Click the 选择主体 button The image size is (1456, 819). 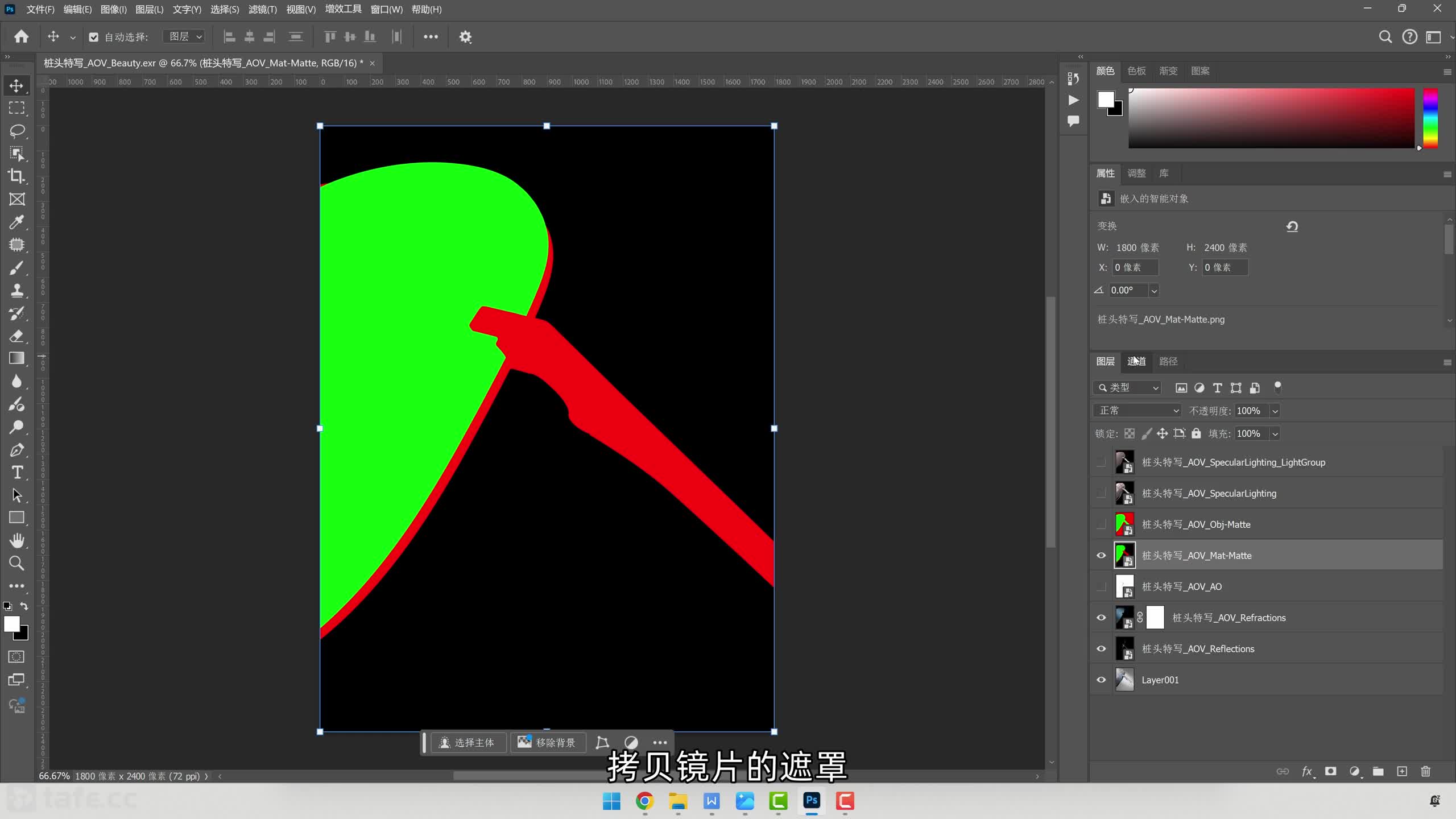[468, 743]
